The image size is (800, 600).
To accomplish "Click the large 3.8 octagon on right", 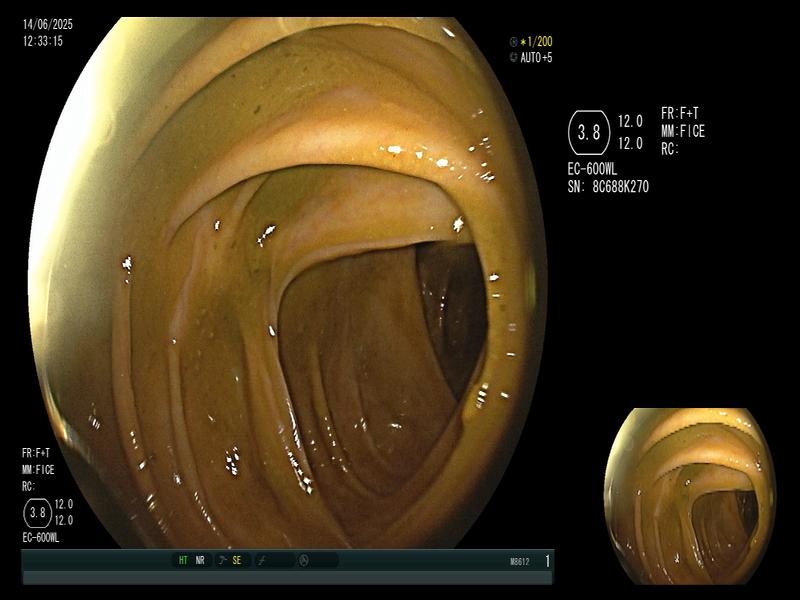I will coord(589,133).
